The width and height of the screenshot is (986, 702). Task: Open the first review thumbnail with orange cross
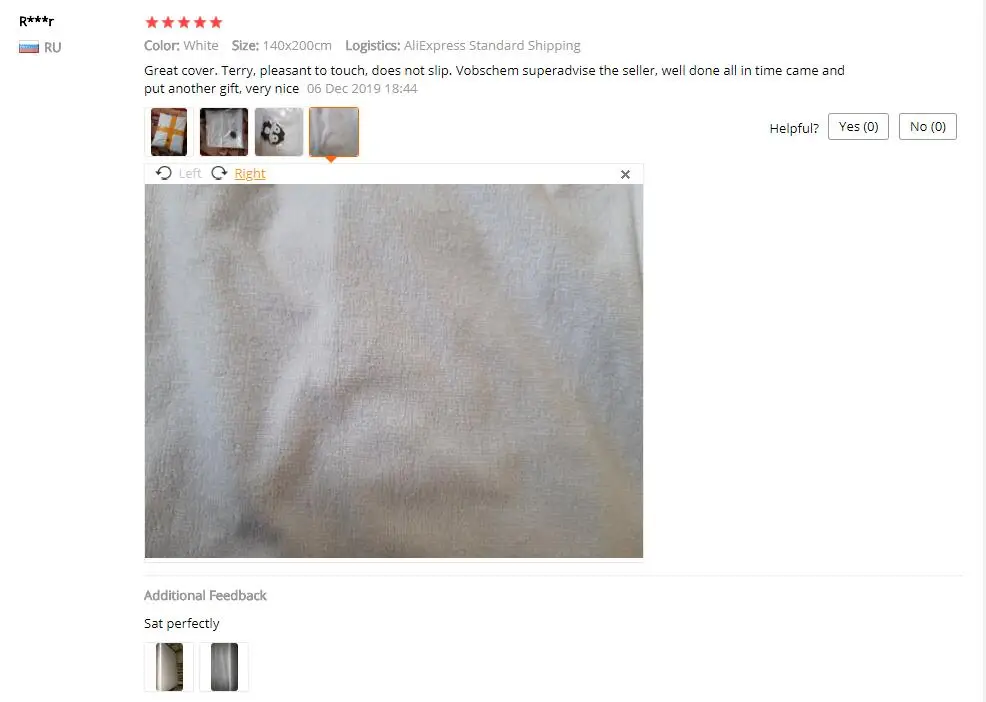[x=169, y=132]
